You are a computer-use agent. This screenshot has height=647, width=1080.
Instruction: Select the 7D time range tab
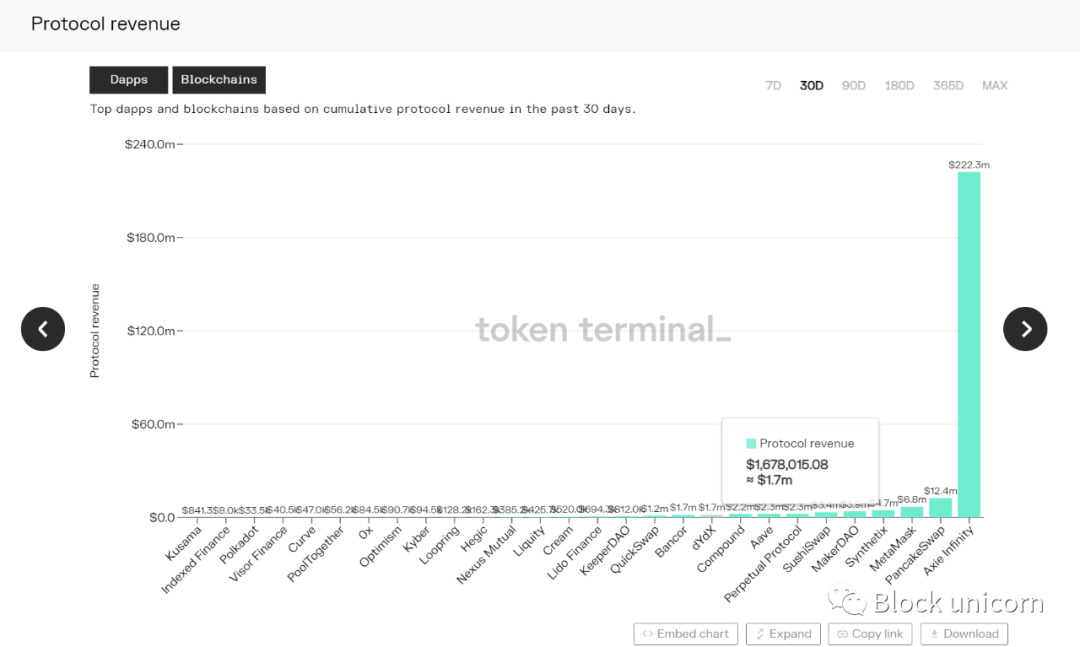(x=773, y=85)
